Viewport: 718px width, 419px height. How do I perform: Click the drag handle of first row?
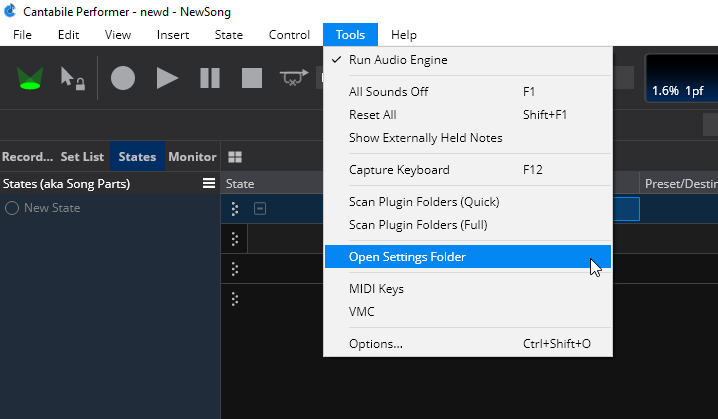pos(235,209)
